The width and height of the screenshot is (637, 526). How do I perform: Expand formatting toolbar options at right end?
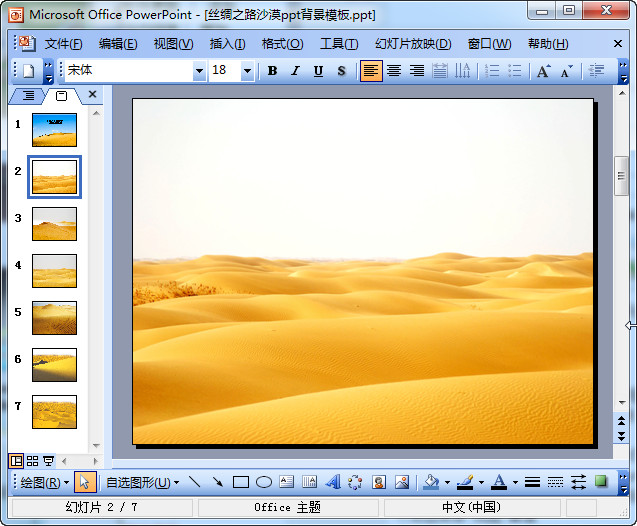point(623,71)
